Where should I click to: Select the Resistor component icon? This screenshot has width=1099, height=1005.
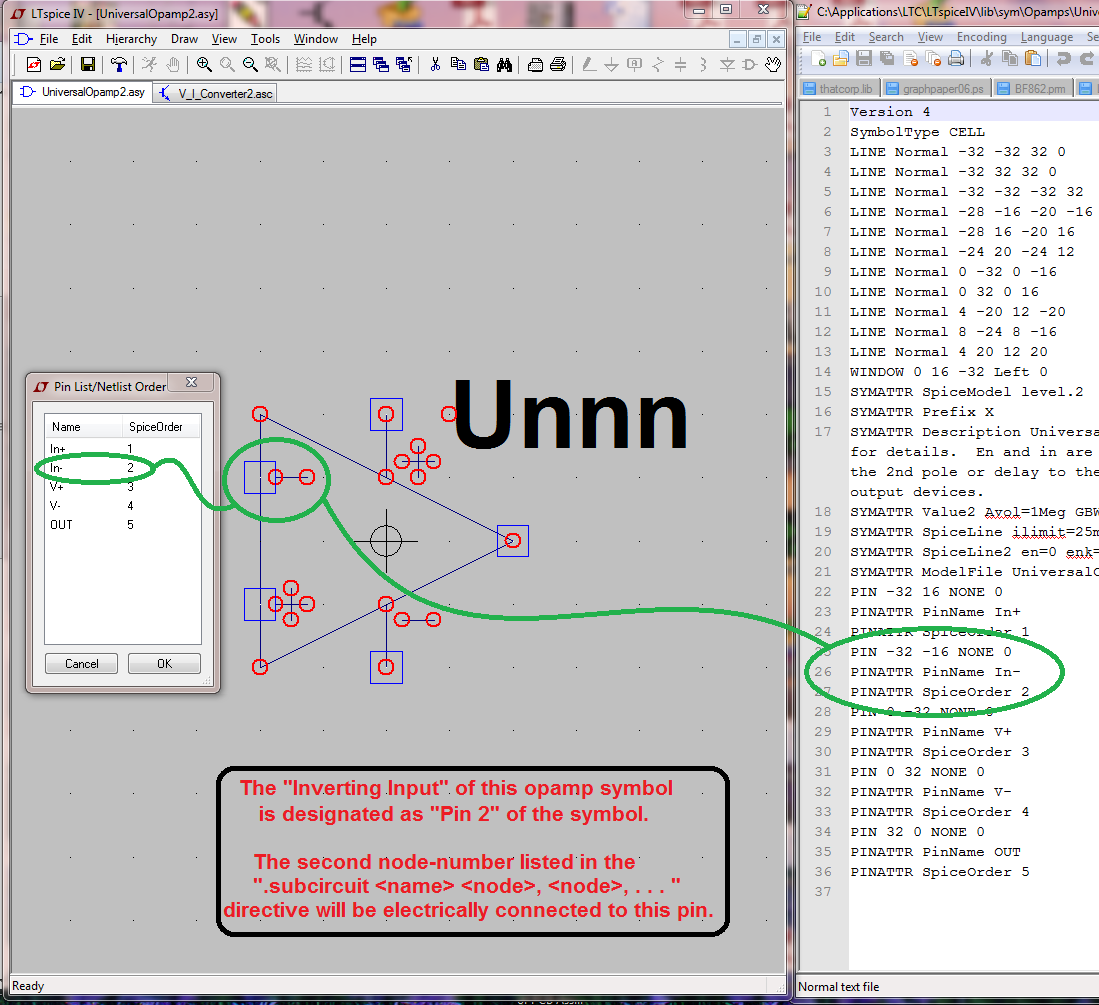(x=657, y=64)
